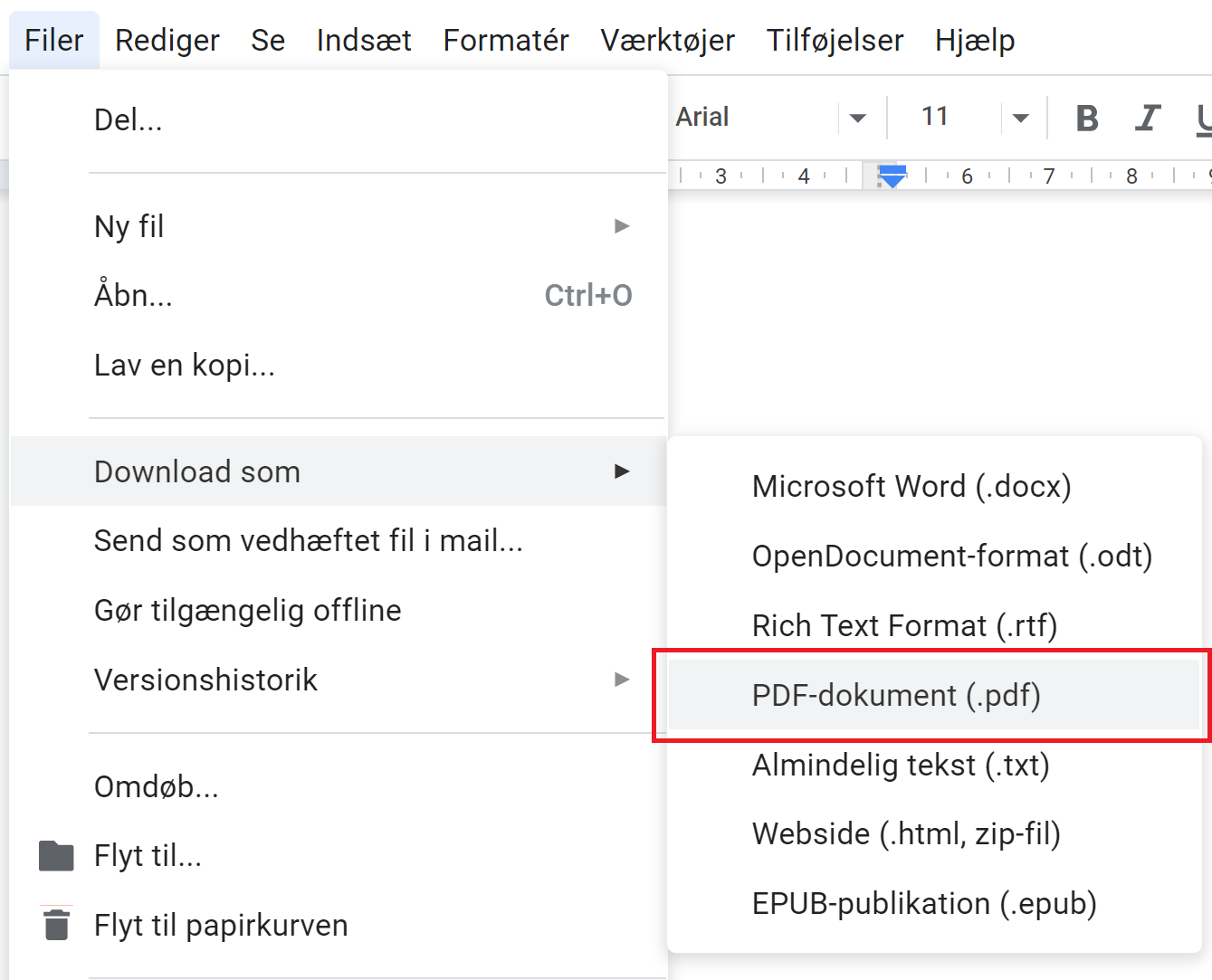The image size is (1212, 980).
Task: Open the Rediger menu
Action: (167, 41)
